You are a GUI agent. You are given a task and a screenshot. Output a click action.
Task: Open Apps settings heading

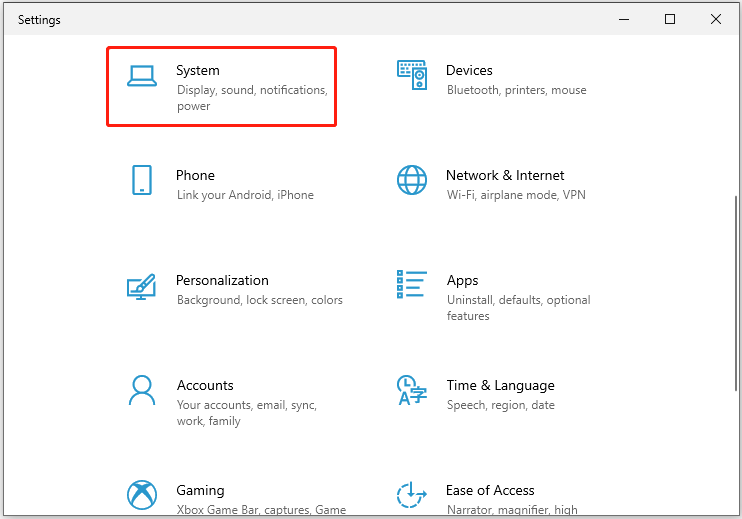[462, 281]
